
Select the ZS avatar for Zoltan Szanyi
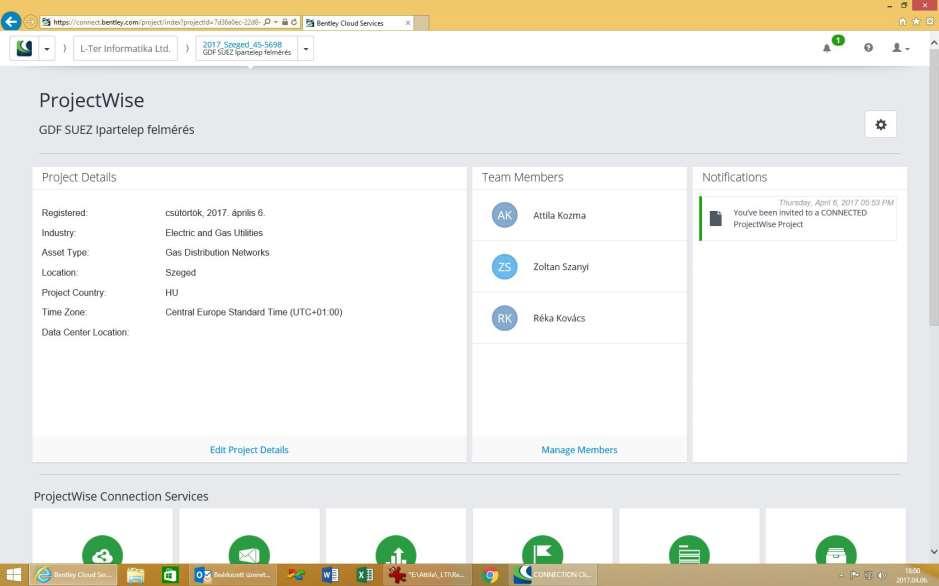504,266
